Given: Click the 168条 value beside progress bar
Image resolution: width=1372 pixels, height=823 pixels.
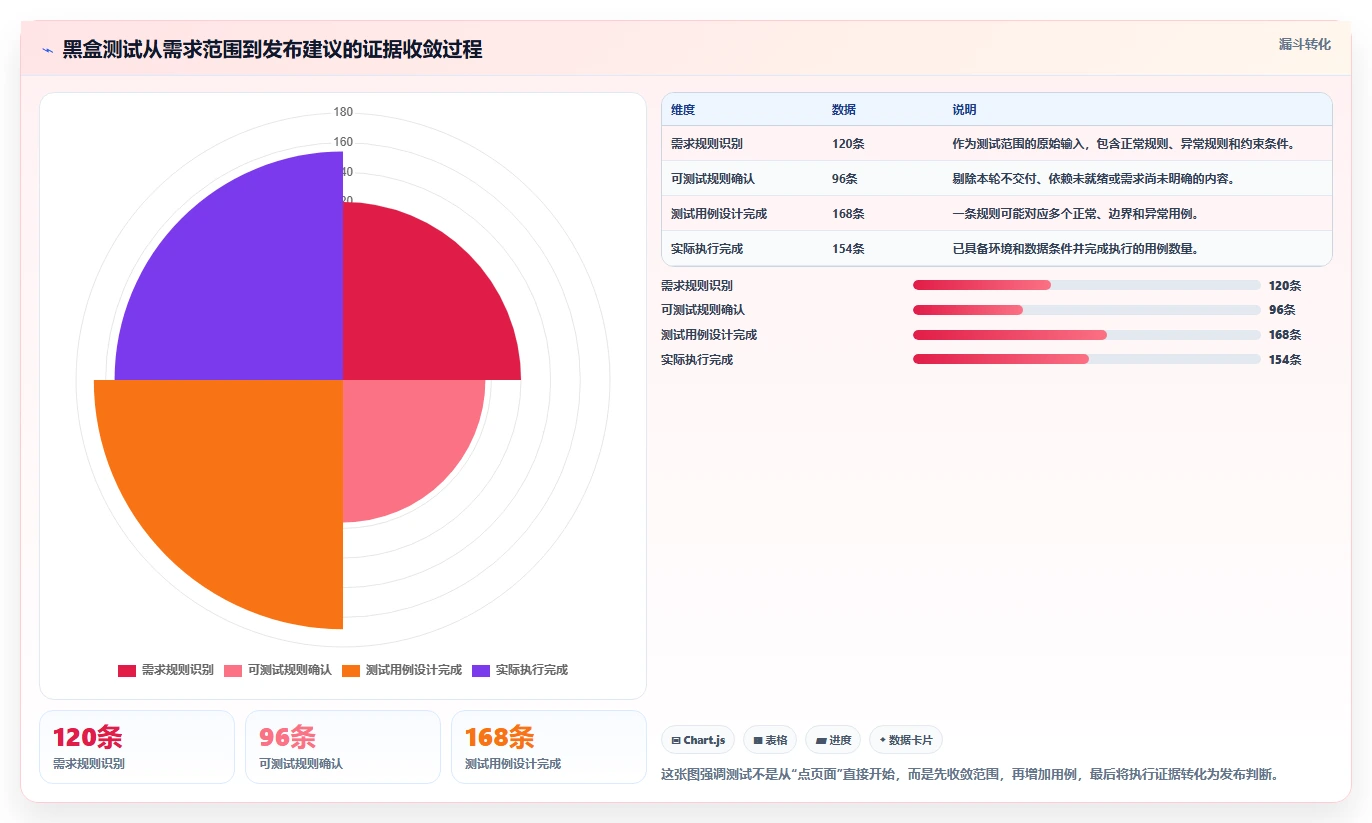Looking at the screenshot, I should click(1285, 335).
